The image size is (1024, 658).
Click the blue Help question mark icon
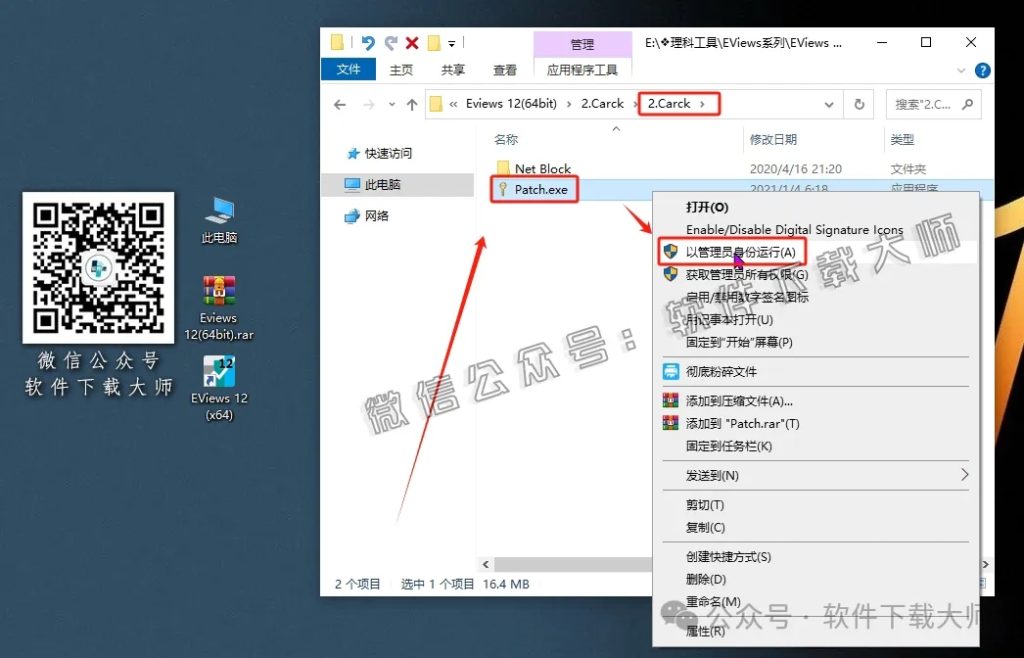pyautogui.click(x=981, y=70)
